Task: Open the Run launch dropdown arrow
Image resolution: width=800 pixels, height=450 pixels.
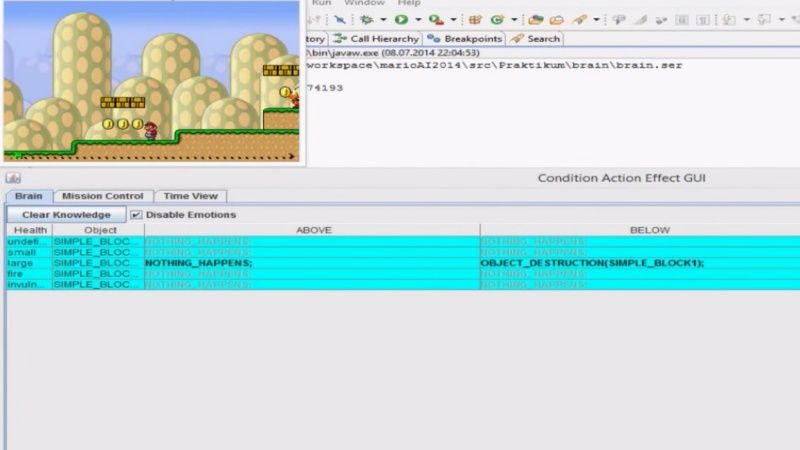Action: [418, 20]
